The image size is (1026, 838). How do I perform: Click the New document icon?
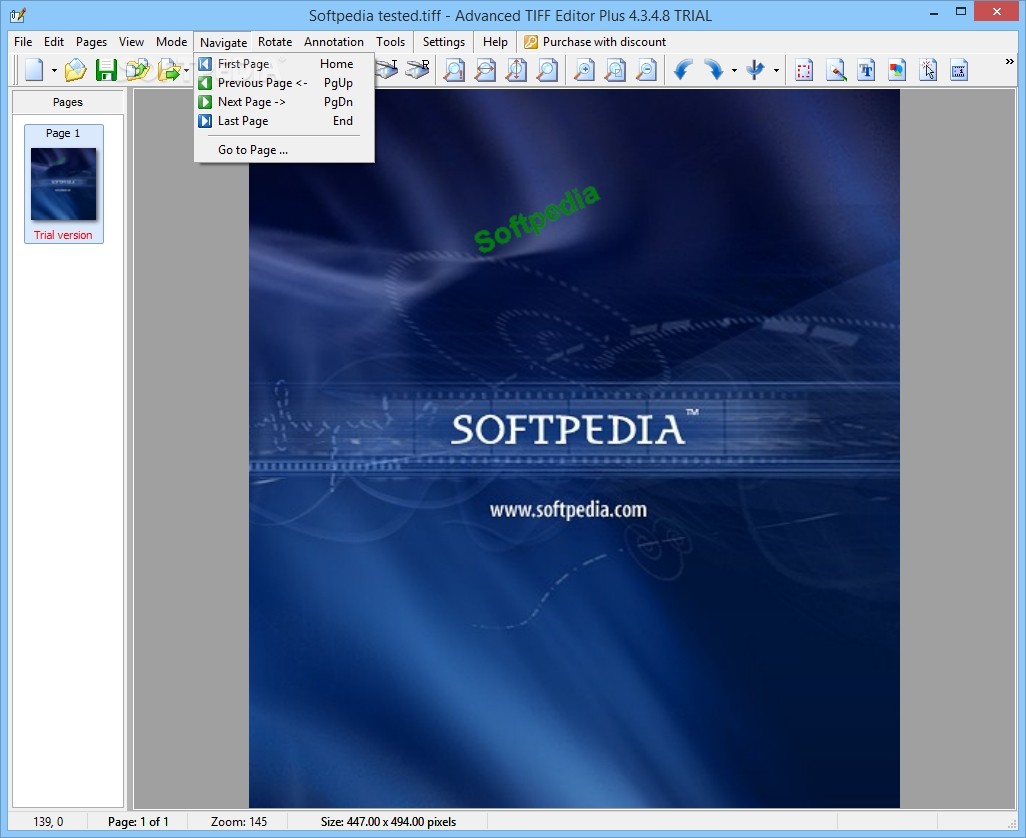34,69
